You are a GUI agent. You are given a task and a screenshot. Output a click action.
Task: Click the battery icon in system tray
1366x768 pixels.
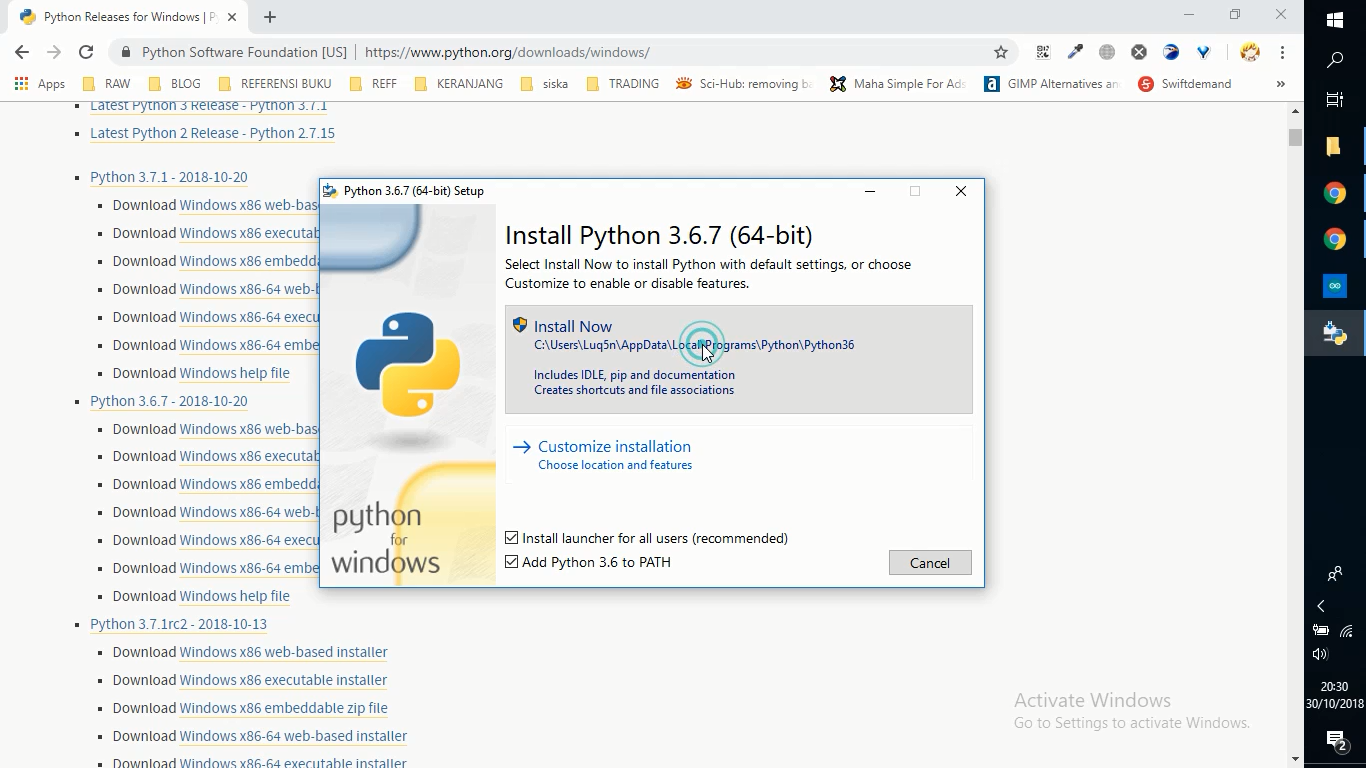[x=1320, y=631]
